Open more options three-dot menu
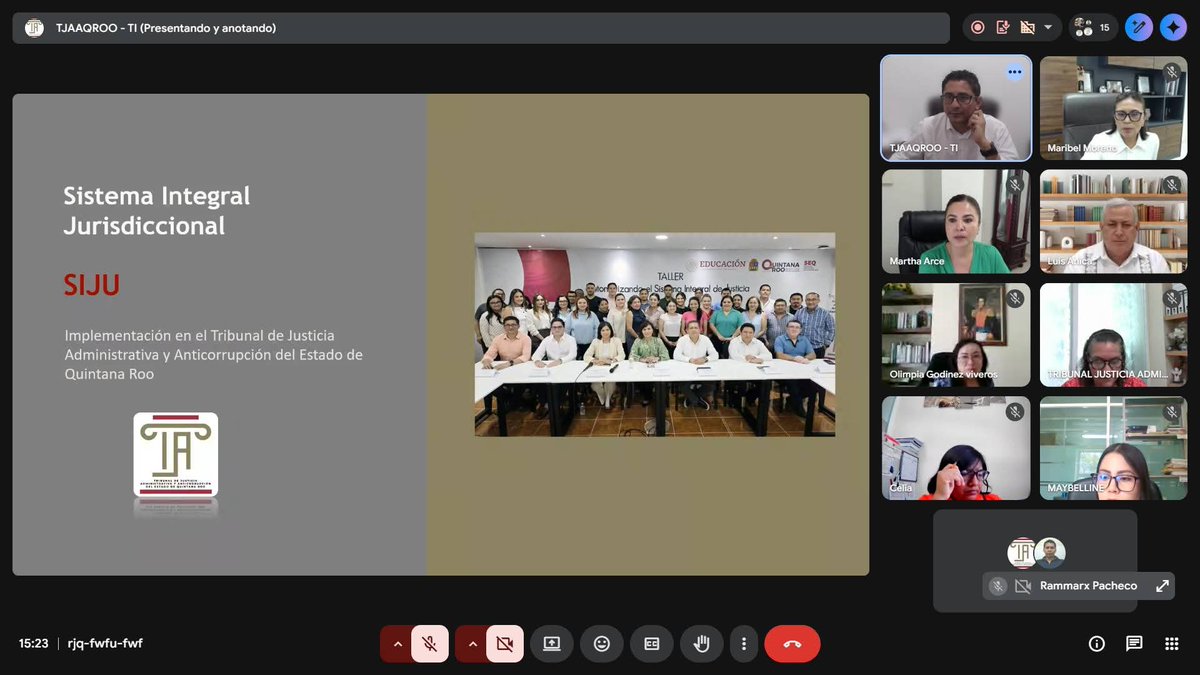1200x675 pixels. 744,644
